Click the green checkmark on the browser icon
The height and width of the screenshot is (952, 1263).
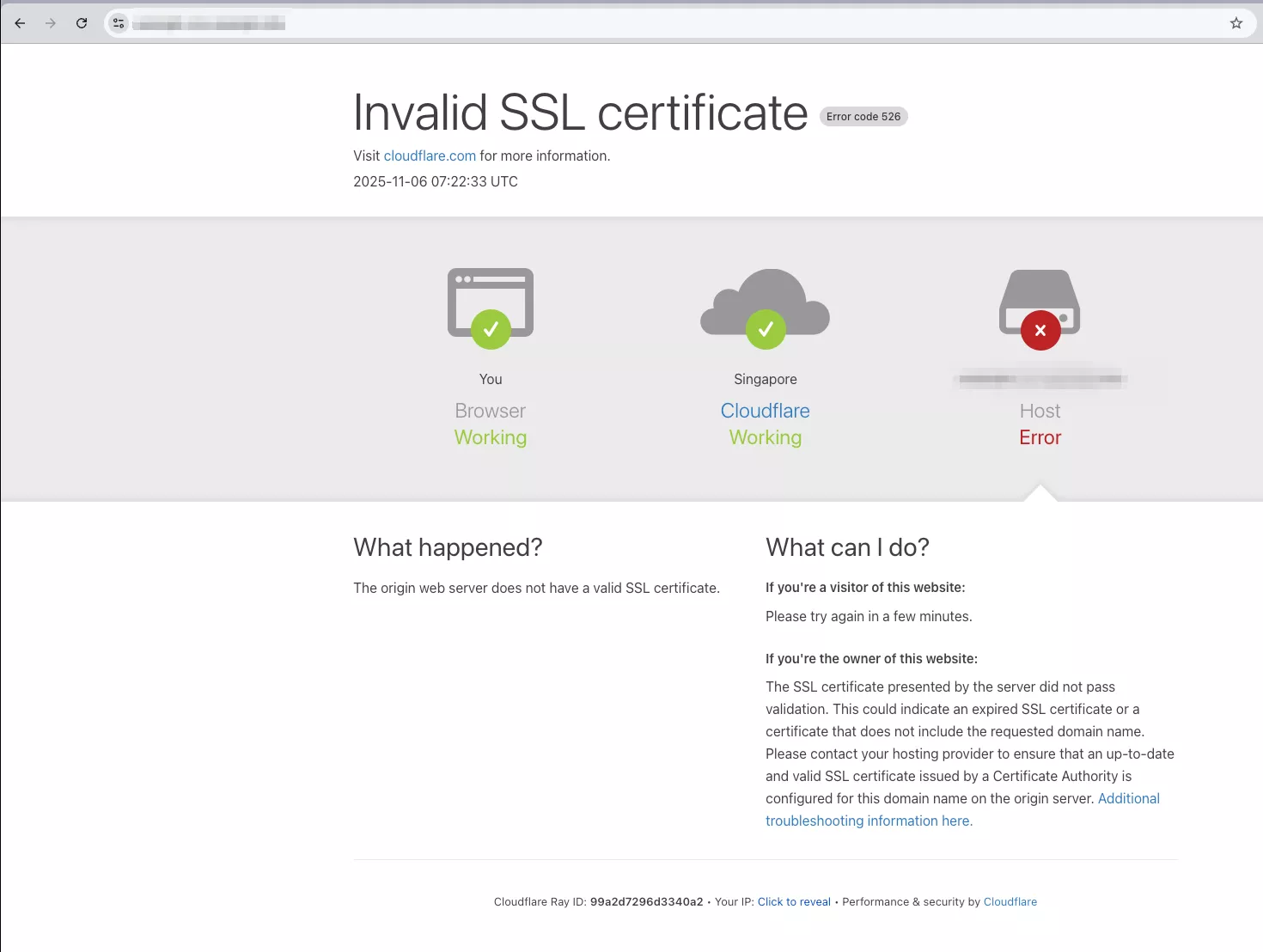pos(491,329)
